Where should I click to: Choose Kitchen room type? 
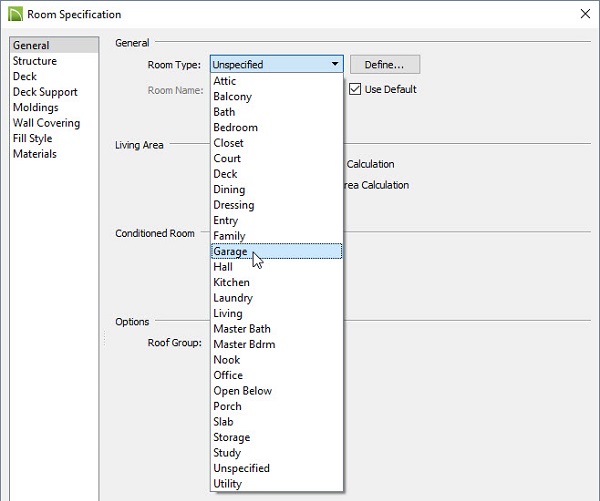click(276, 282)
